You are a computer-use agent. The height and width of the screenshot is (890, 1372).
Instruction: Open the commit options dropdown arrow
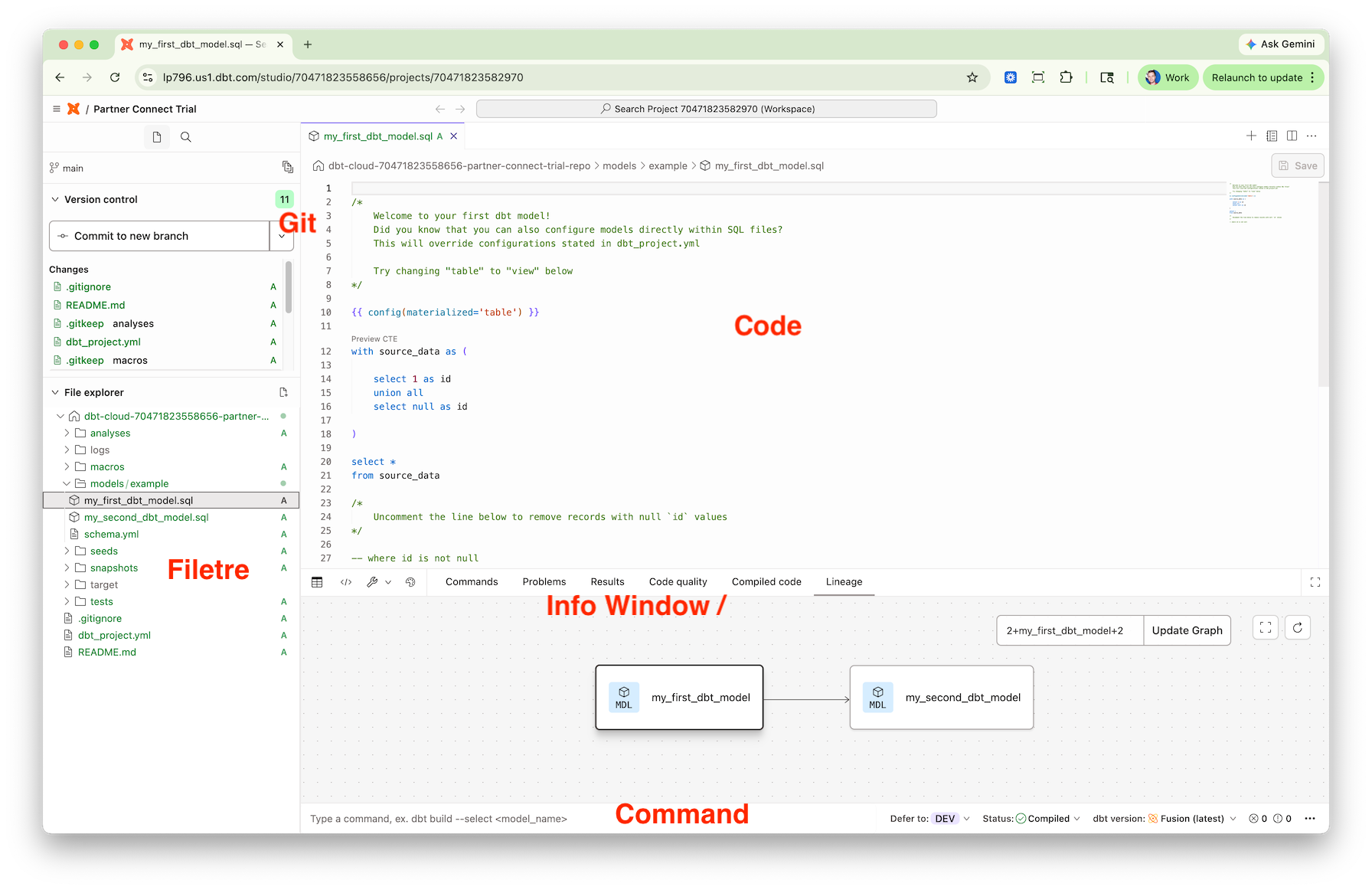[x=282, y=236]
